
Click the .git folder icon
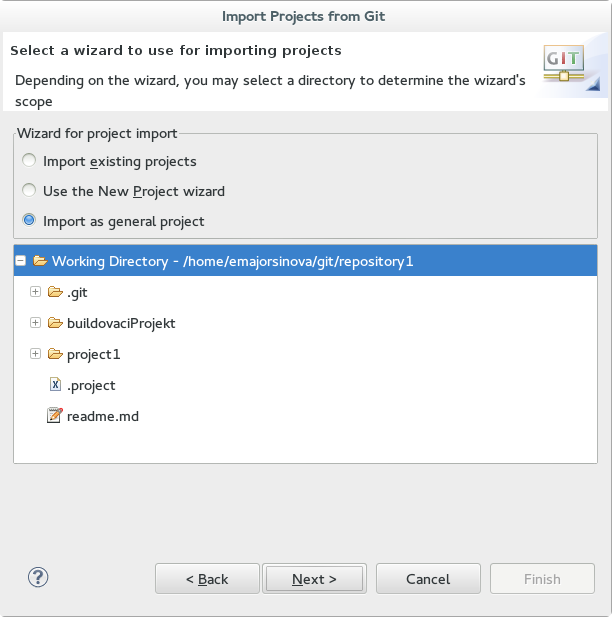55,293
